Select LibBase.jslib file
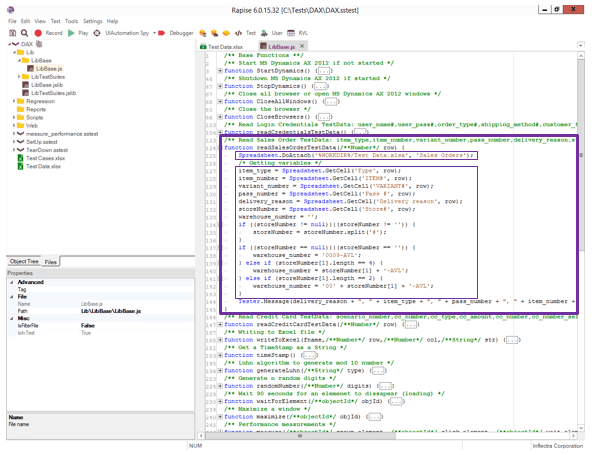 coord(47,85)
